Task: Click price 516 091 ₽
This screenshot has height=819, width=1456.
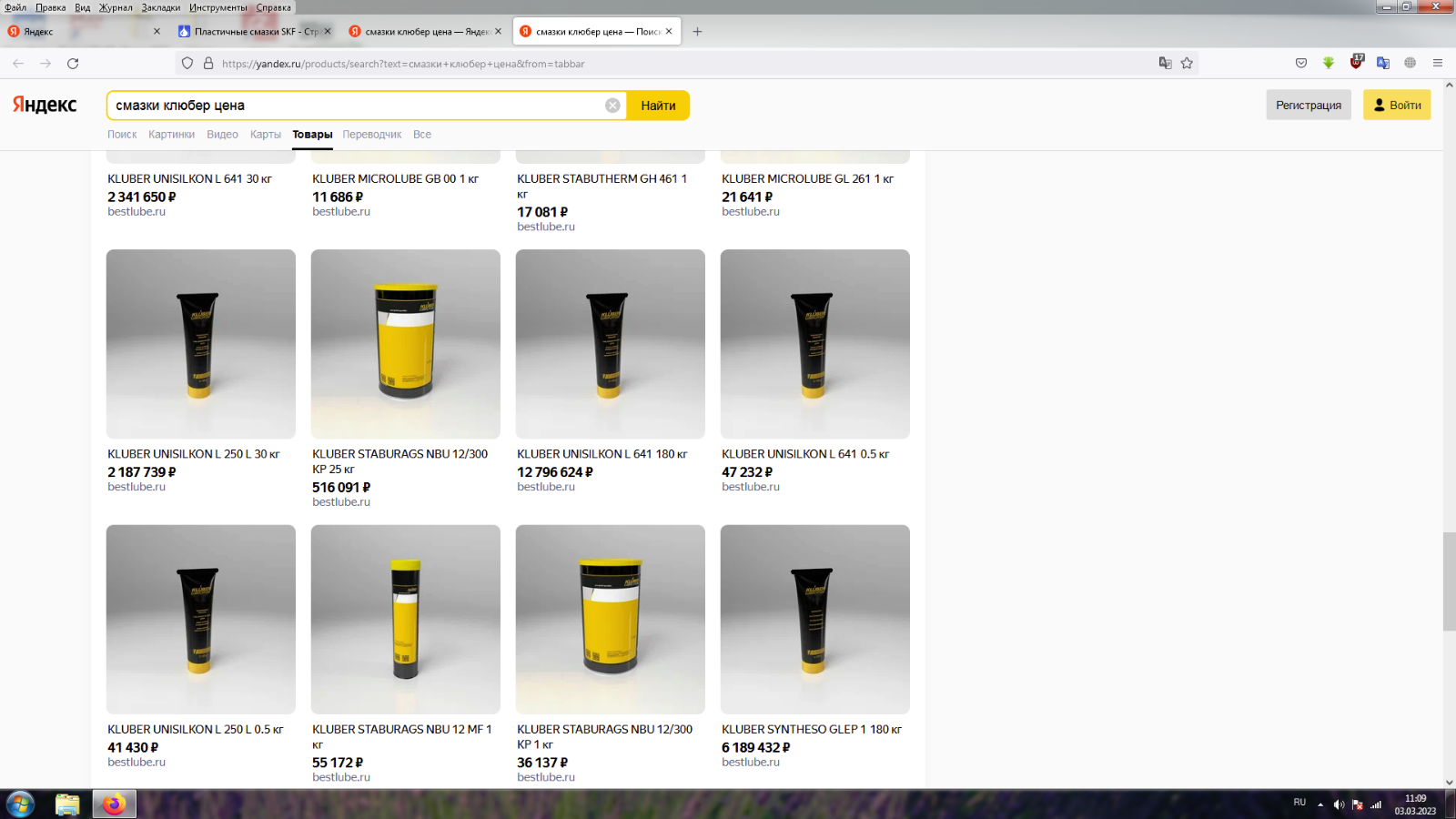Action: (x=341, y=488)
